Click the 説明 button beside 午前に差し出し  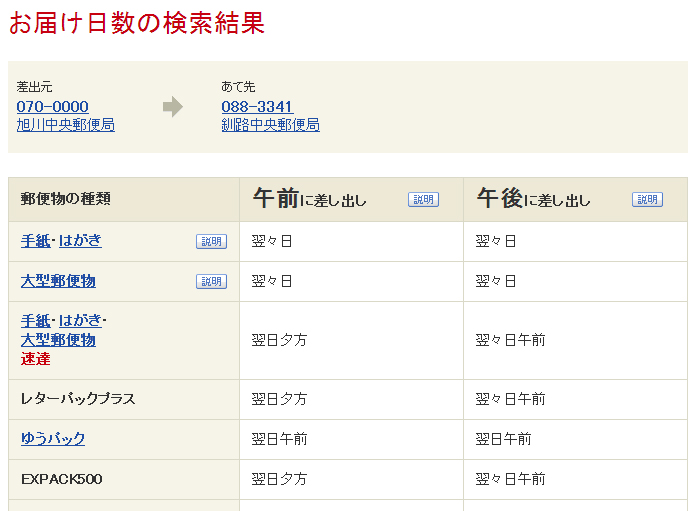pos(423,199)
